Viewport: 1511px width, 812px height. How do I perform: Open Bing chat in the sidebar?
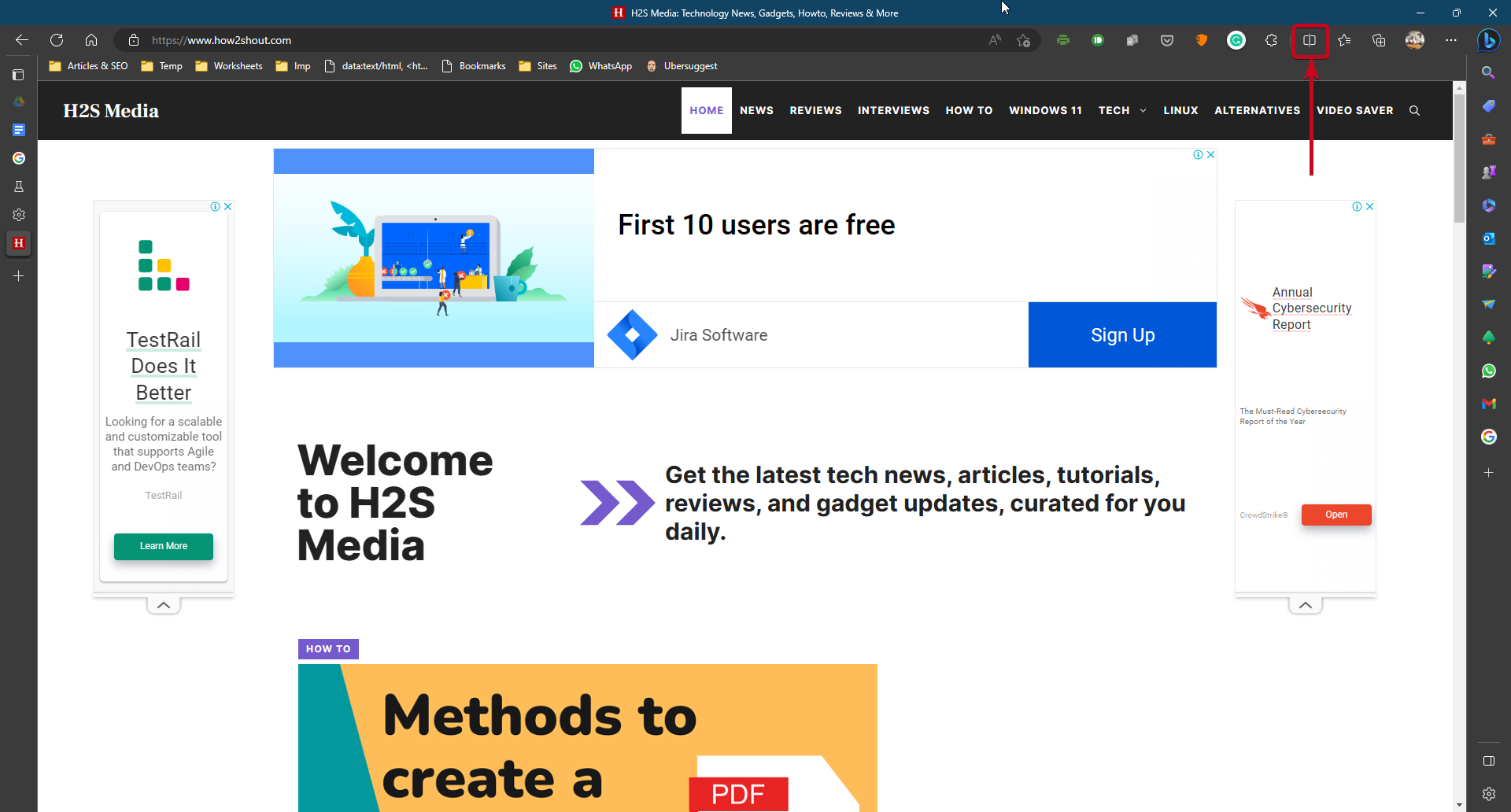[1488, 40]
